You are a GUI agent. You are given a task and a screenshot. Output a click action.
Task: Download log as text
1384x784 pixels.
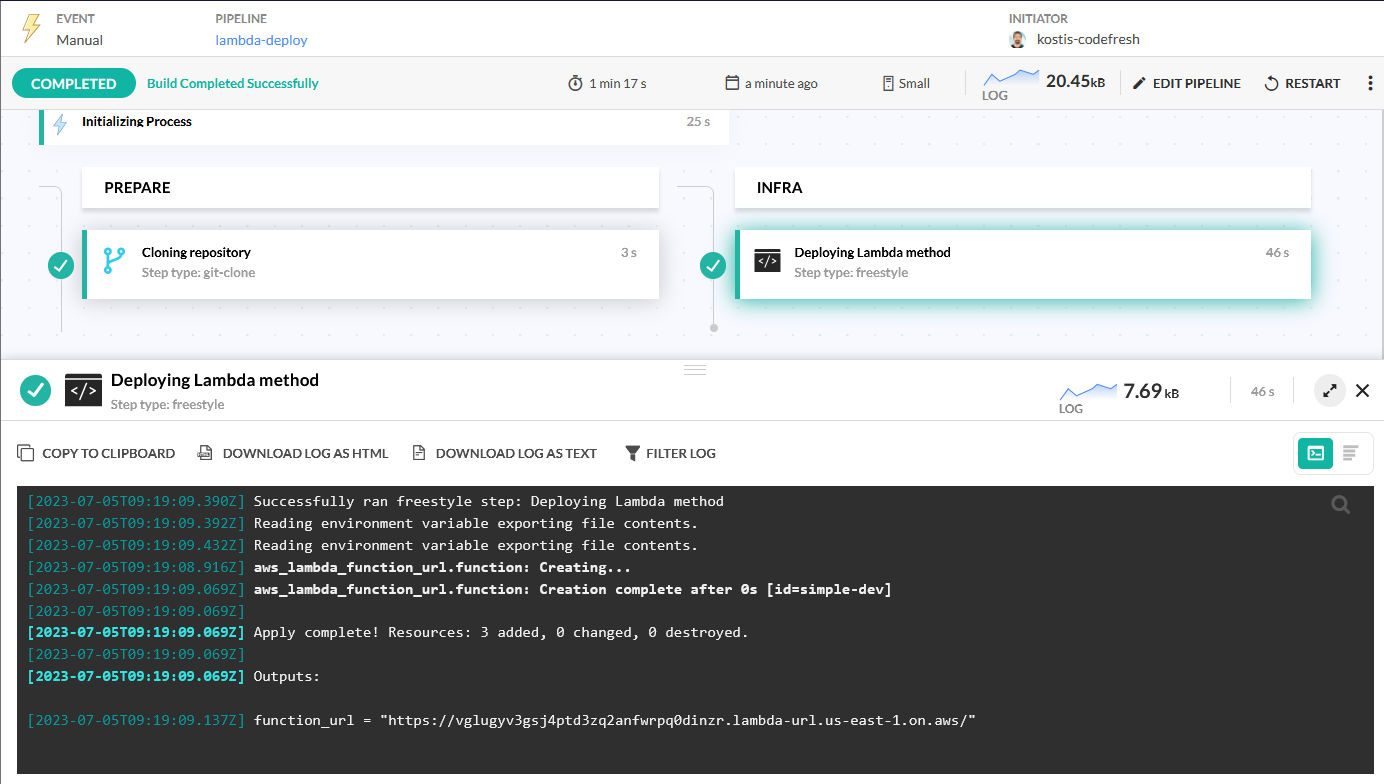[505, 453]
